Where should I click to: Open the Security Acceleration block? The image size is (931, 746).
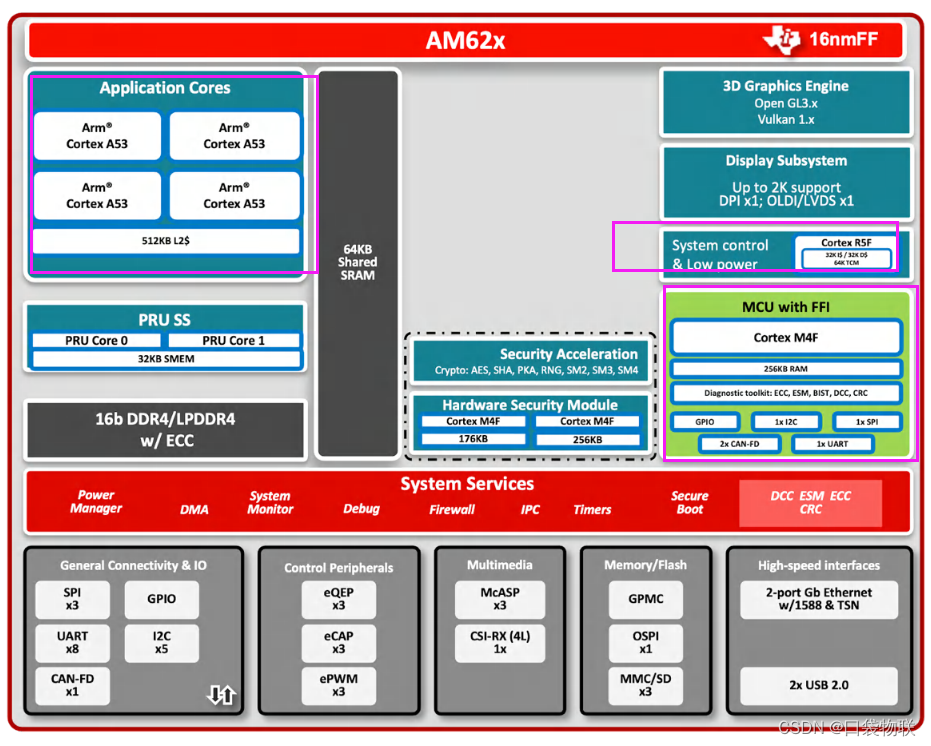(x=531, y=362)
